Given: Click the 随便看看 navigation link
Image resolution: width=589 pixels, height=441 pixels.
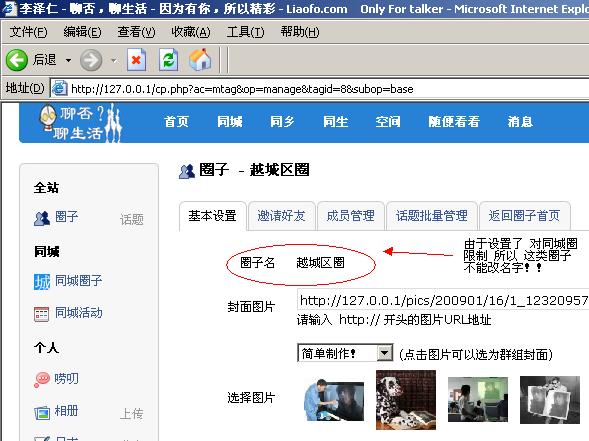Looking at the screenshot, I should [454, 122].
